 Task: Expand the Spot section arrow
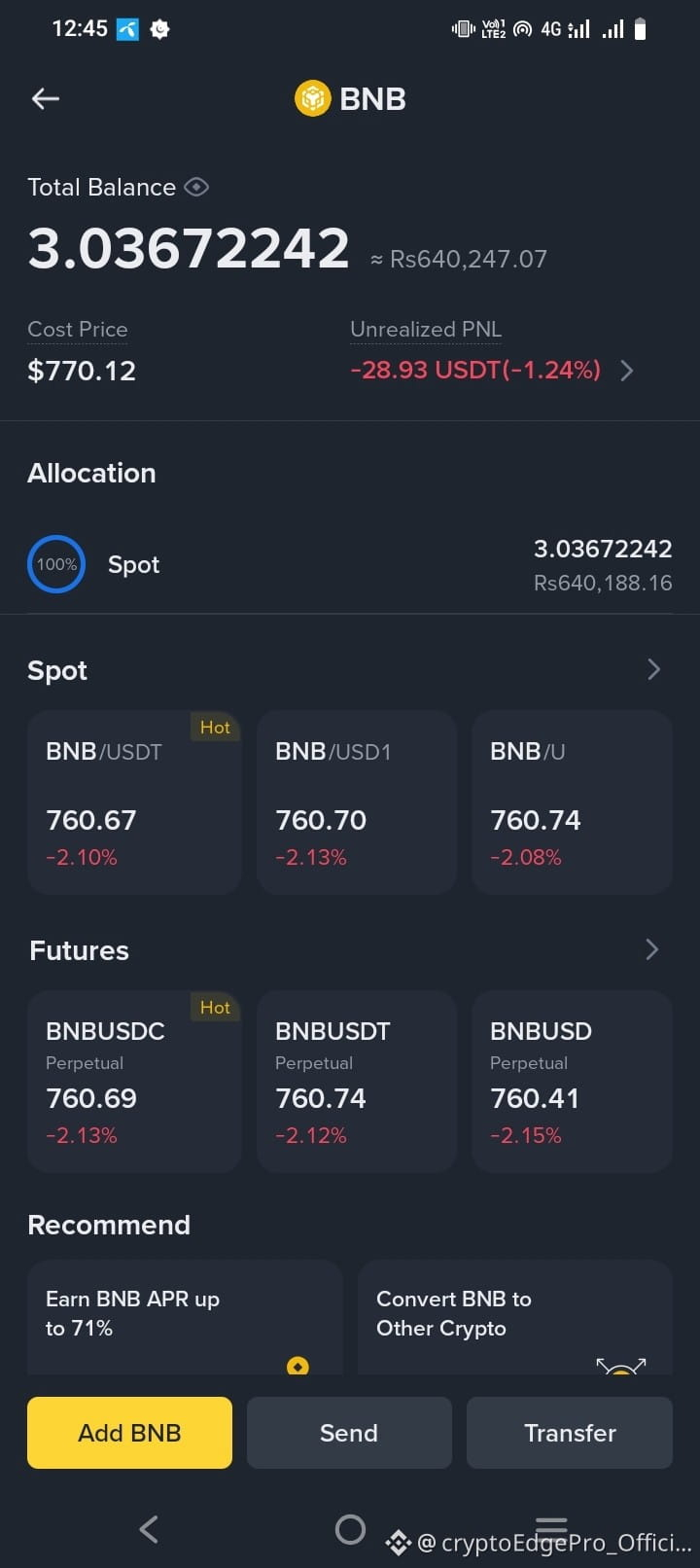(653, 669)
